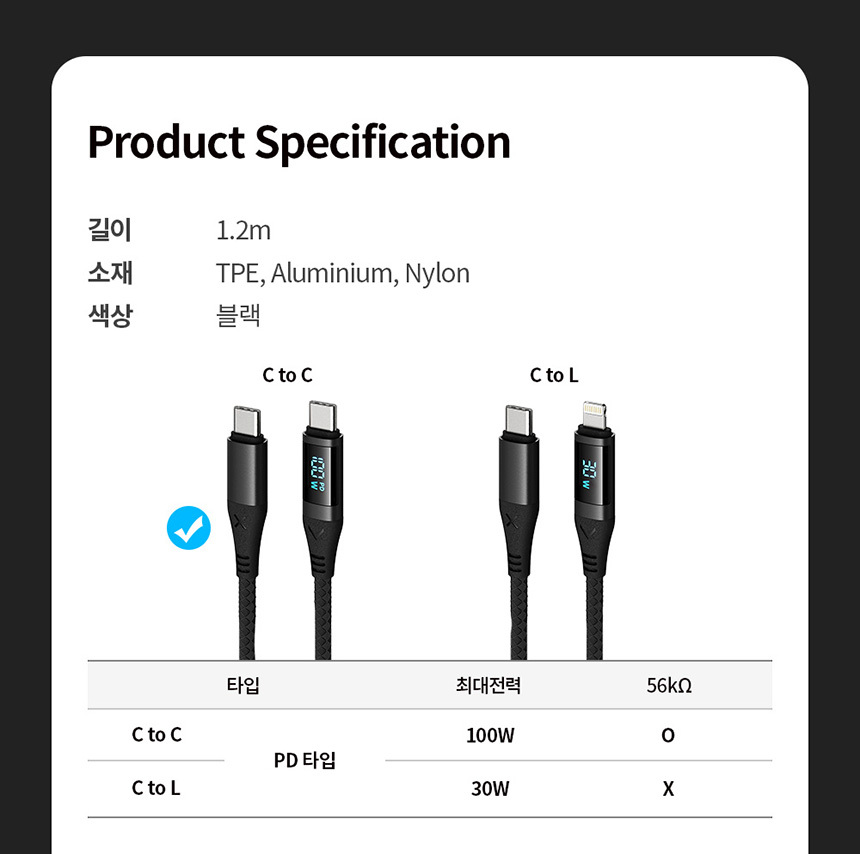Screen dimensions: 860x854
Task: Select the Product Specification heading
Action: click(x=299, y=142)
